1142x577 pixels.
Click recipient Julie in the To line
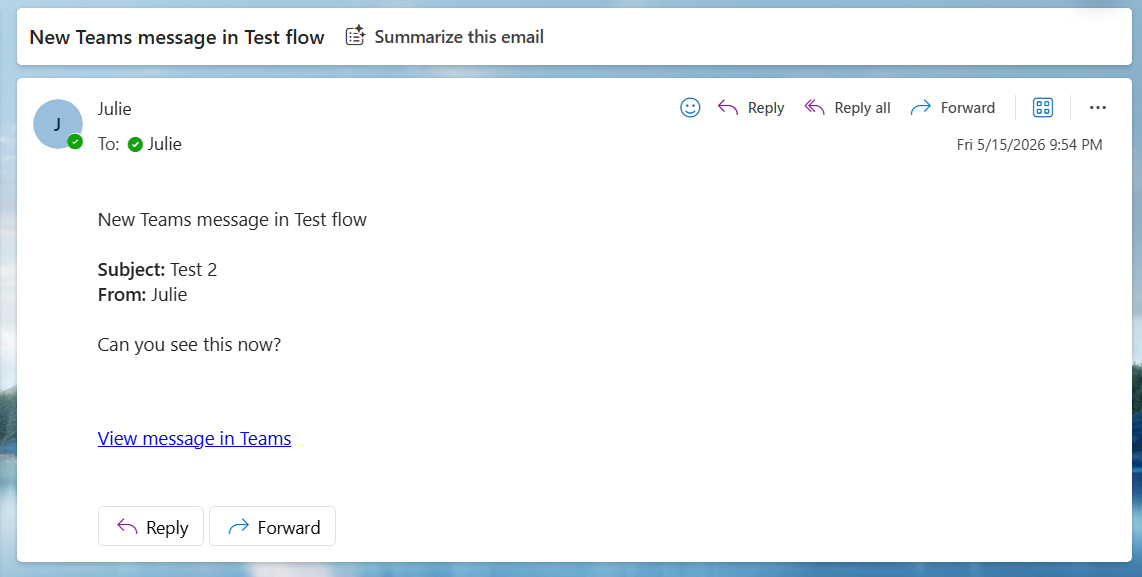165,144
